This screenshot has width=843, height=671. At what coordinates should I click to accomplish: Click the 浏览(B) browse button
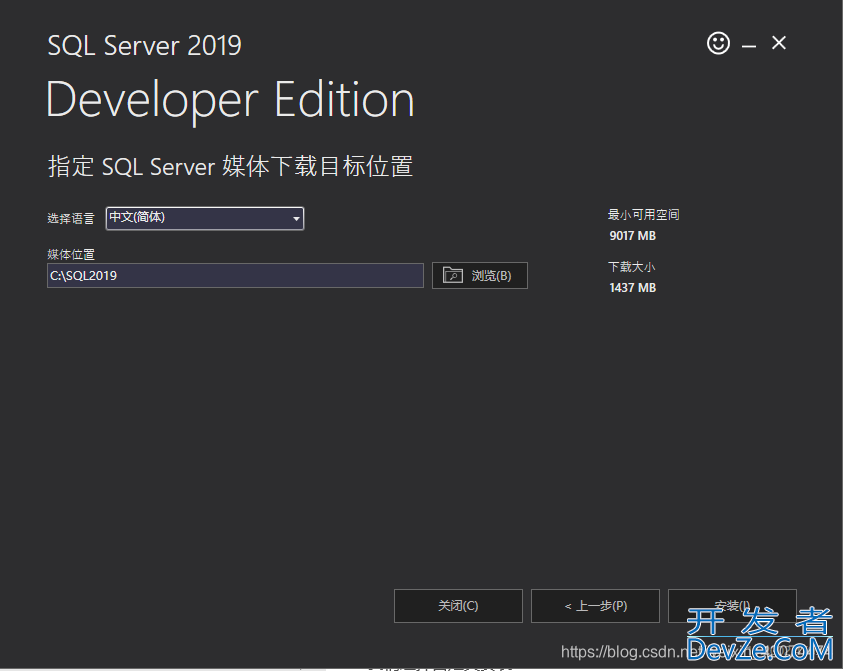click(480, 275)
